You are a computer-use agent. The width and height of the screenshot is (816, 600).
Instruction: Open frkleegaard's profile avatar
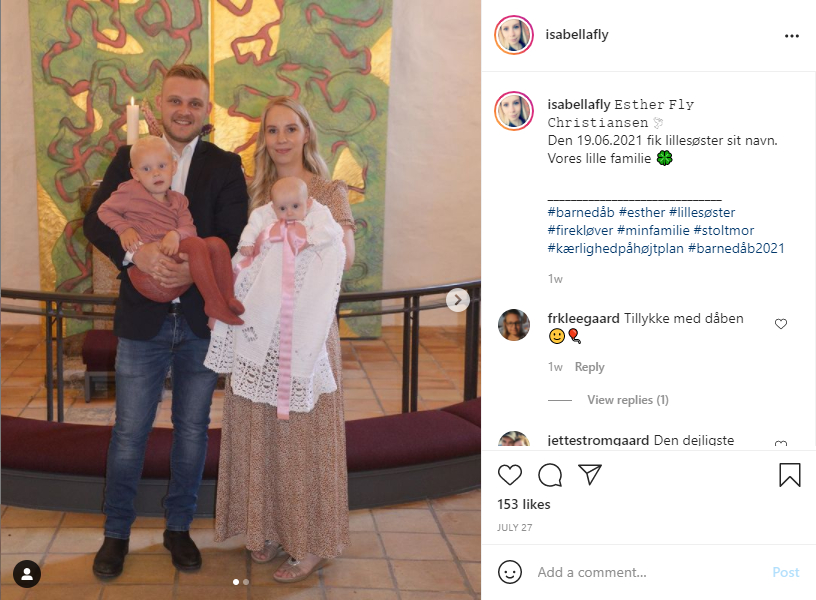pyautogui.click(x=514, y=325)
